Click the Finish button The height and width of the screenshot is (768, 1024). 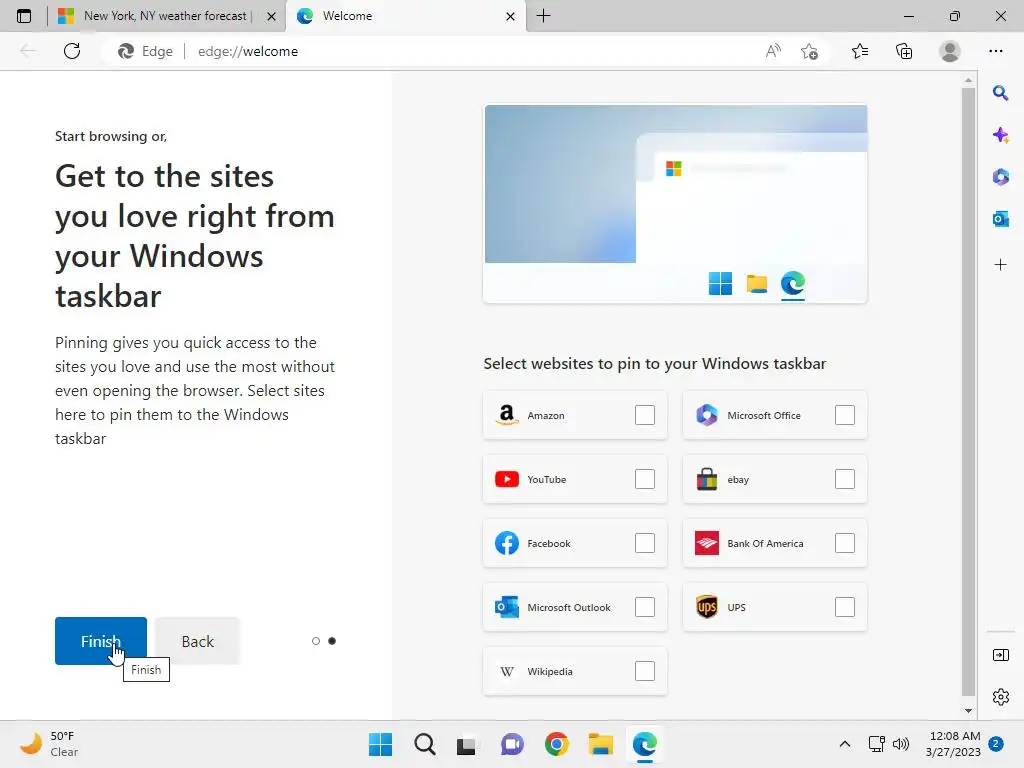click(101, 641)
